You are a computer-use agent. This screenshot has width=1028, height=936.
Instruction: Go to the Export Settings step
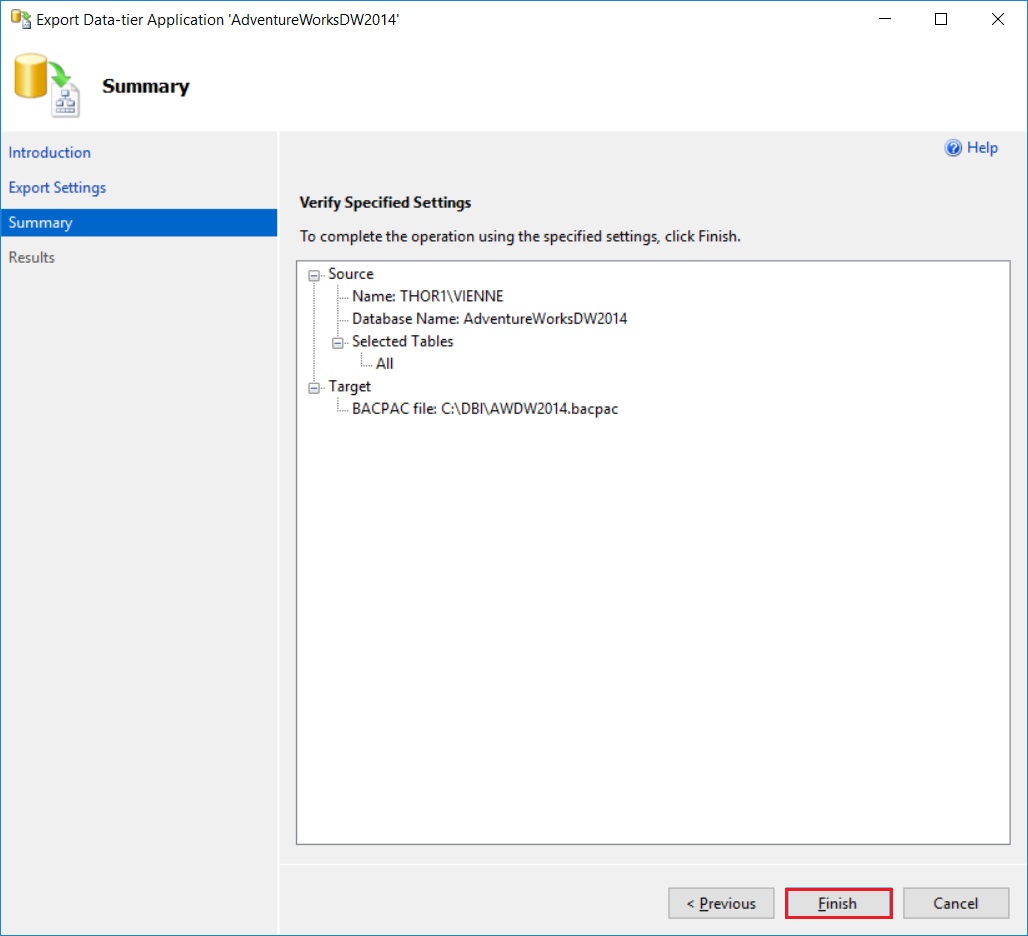tap(57, 187)
